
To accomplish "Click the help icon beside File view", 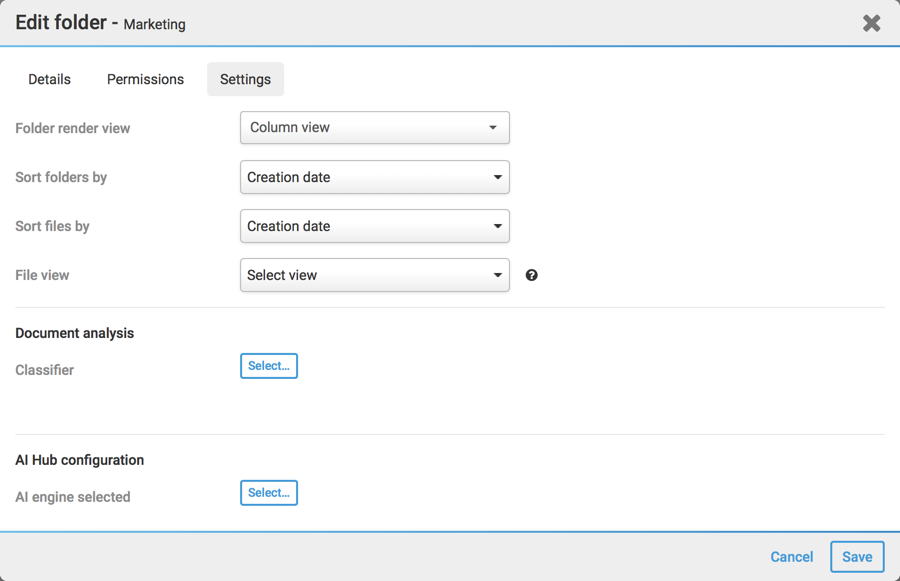I will click(x=532, y=275).
